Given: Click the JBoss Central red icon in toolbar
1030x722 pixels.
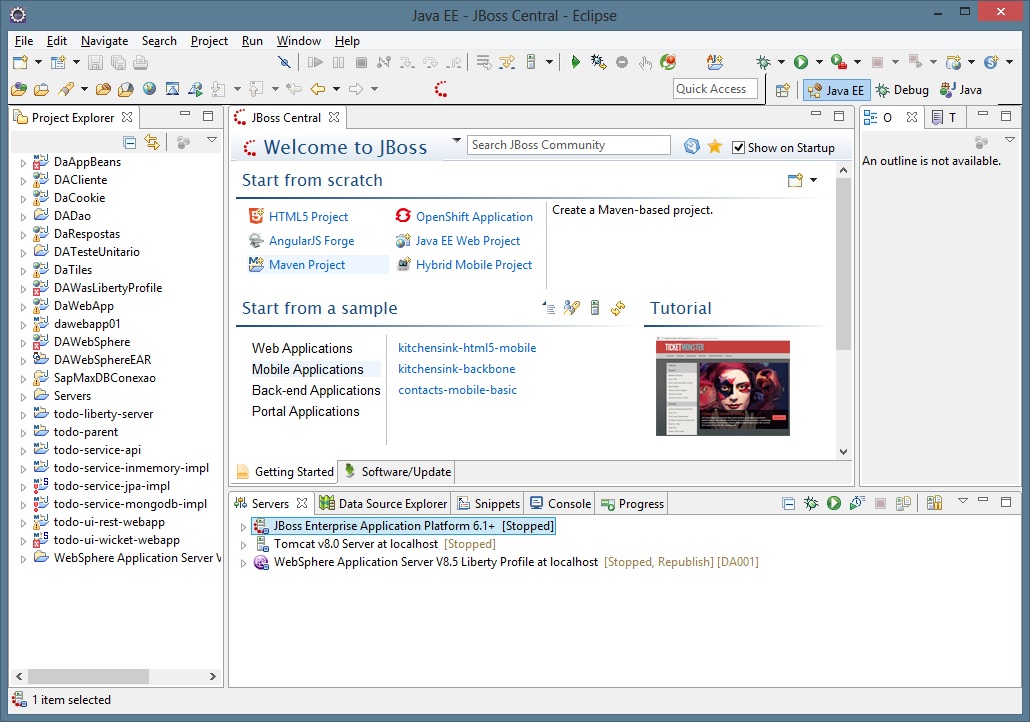Looking at the screenshot, I should tap(440, 89).
